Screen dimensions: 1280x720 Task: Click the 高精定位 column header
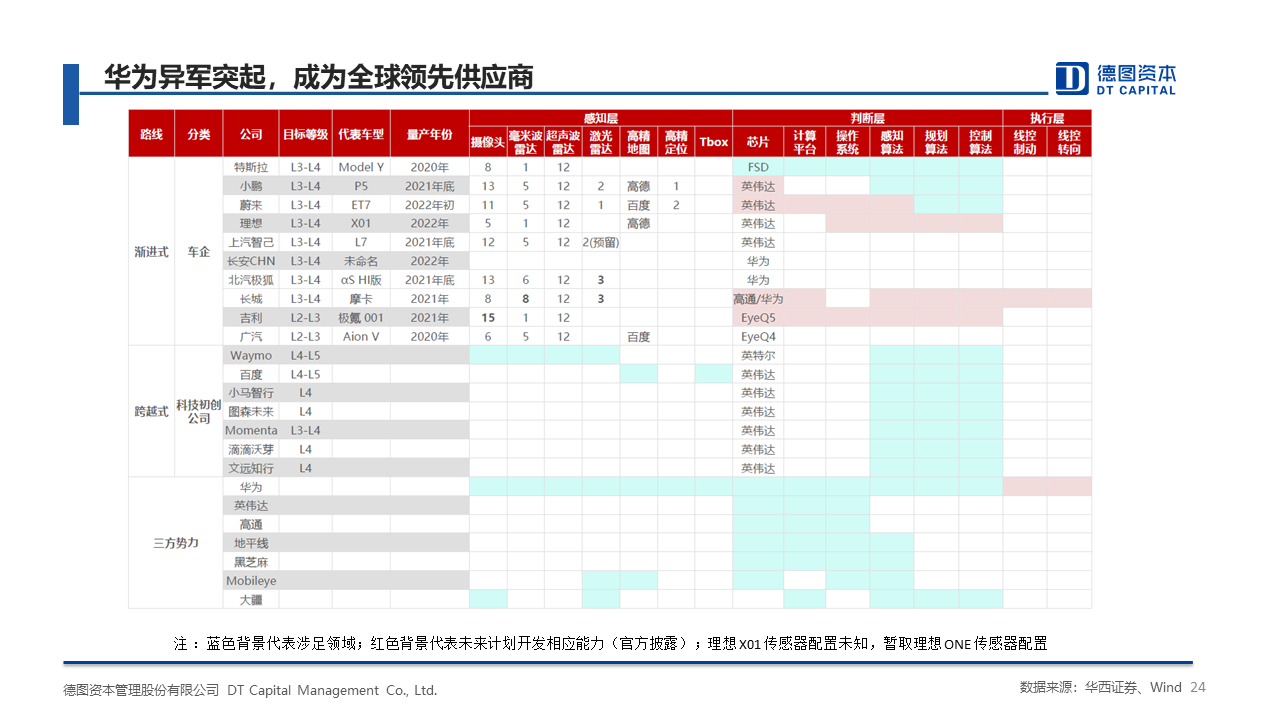(x=676, y=142)
